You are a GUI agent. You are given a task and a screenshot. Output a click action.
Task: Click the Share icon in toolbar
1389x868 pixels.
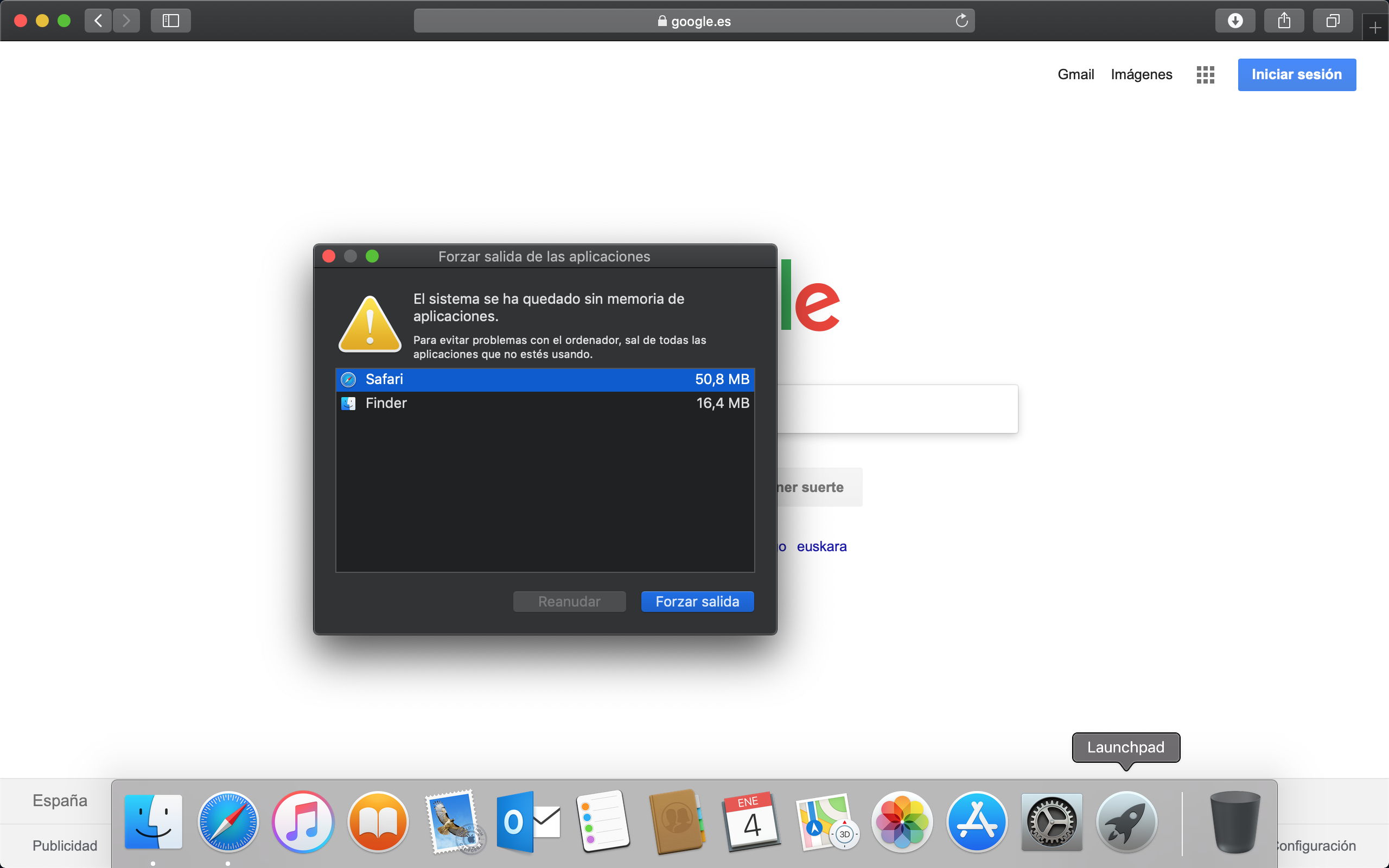point(1284,21)
